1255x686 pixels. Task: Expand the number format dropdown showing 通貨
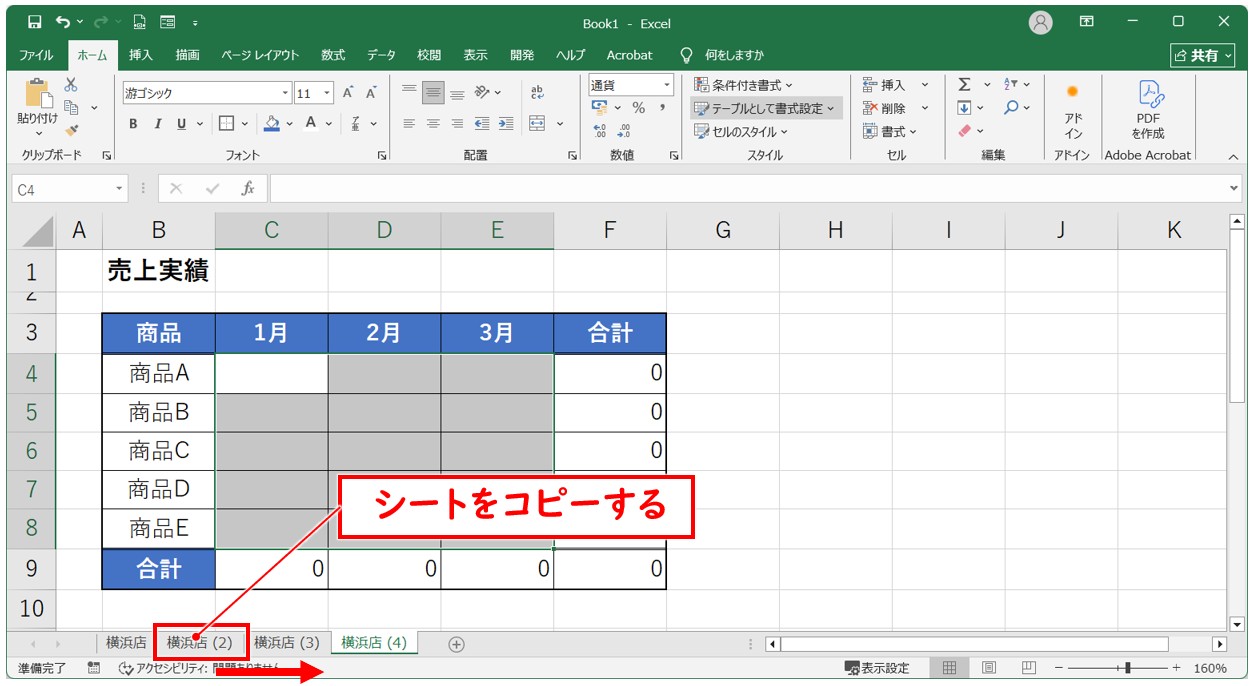tap(666, 86)
